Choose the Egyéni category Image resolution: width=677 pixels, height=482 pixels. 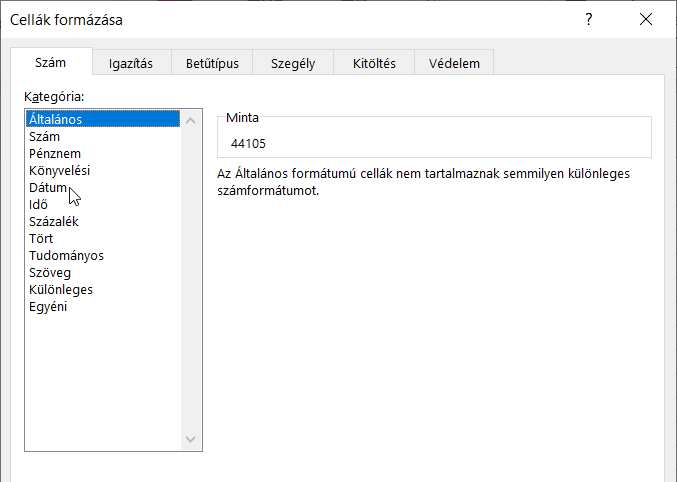48,307
